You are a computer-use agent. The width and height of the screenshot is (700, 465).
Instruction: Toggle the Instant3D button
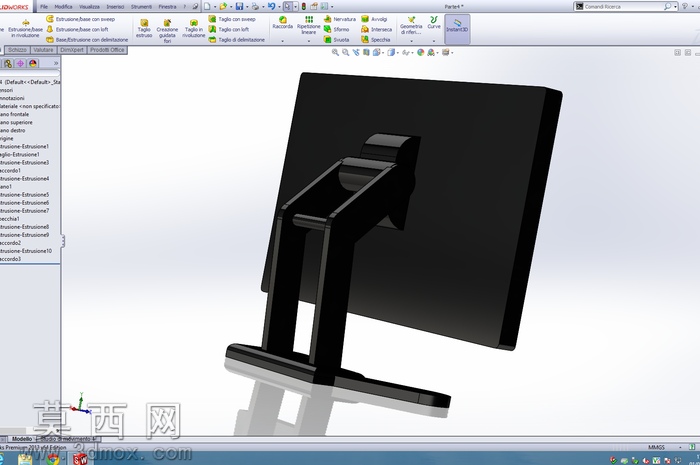point(457,29)
